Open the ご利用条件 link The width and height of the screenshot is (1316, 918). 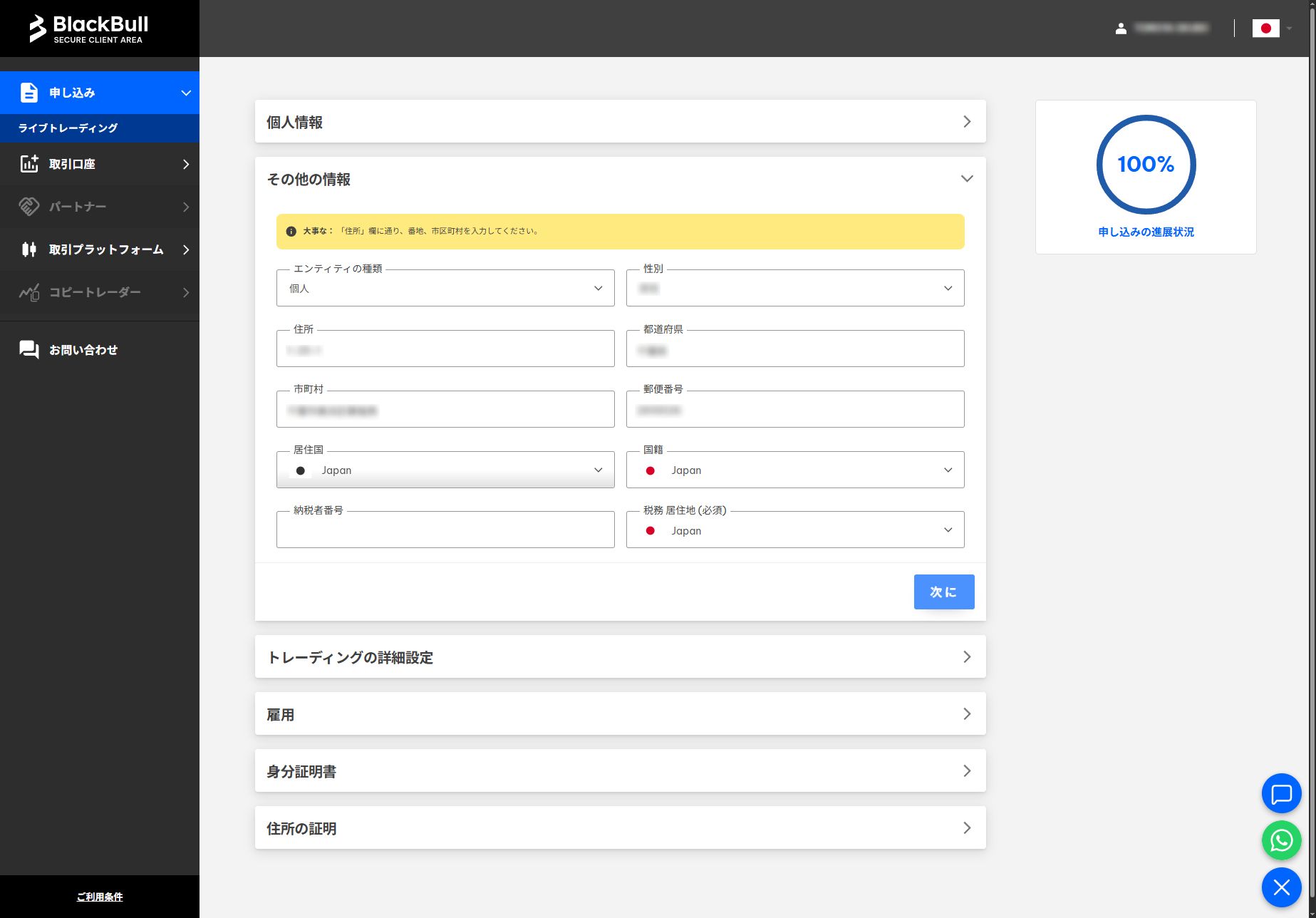point(100,897)
